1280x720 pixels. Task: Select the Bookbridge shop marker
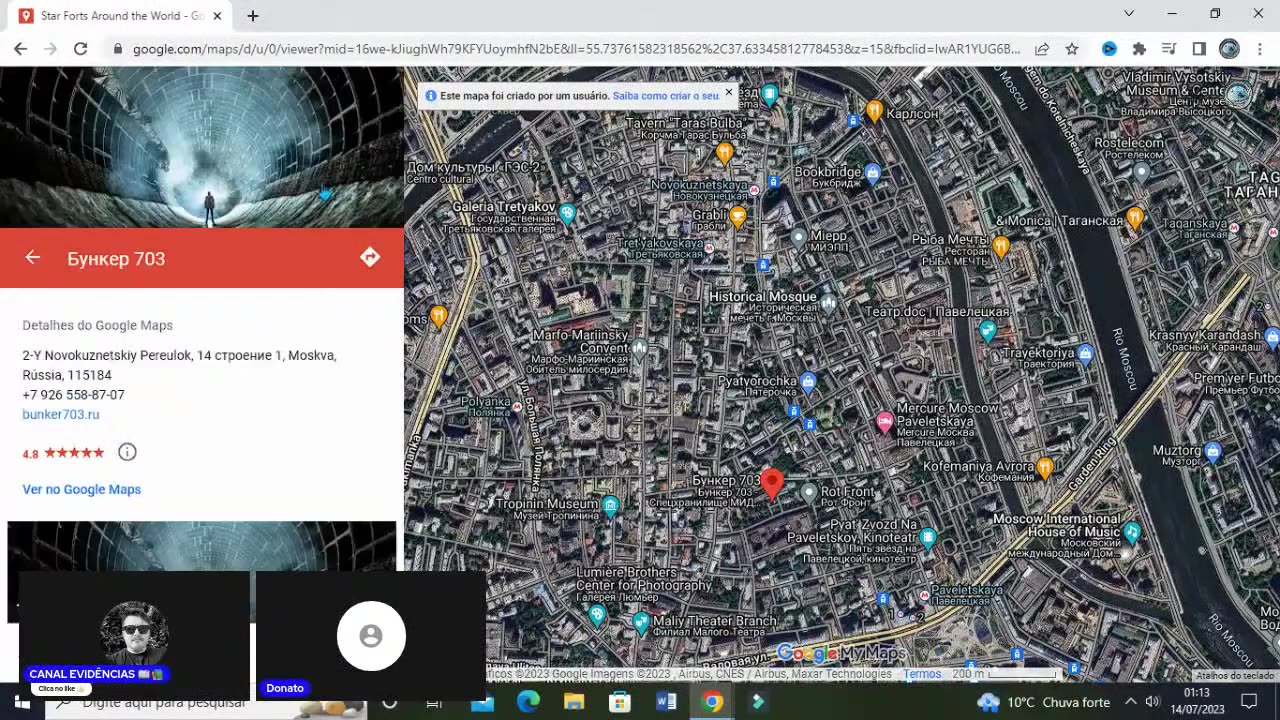pos(873,173)
